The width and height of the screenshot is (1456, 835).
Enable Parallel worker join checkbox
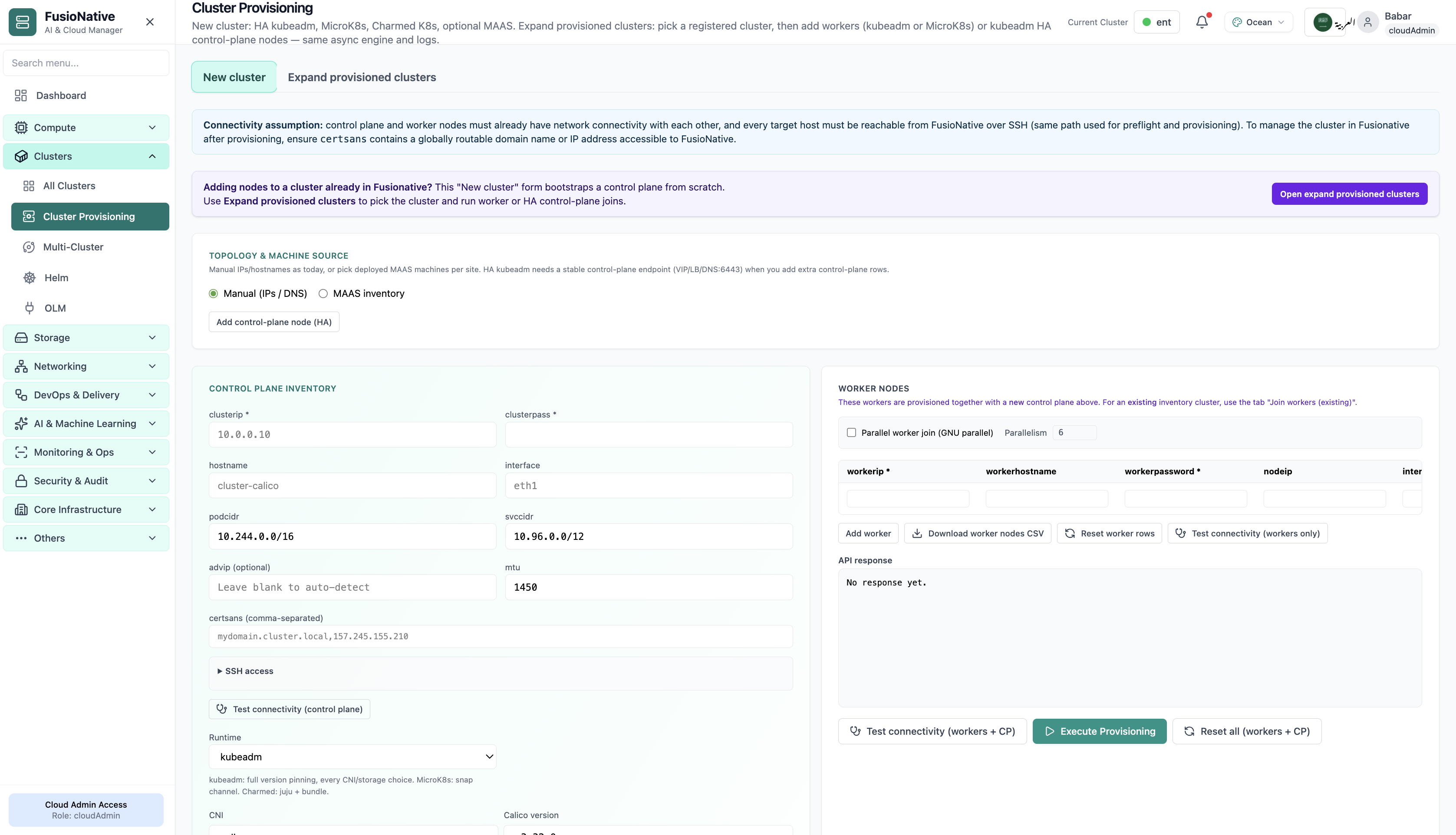point(852,432)
